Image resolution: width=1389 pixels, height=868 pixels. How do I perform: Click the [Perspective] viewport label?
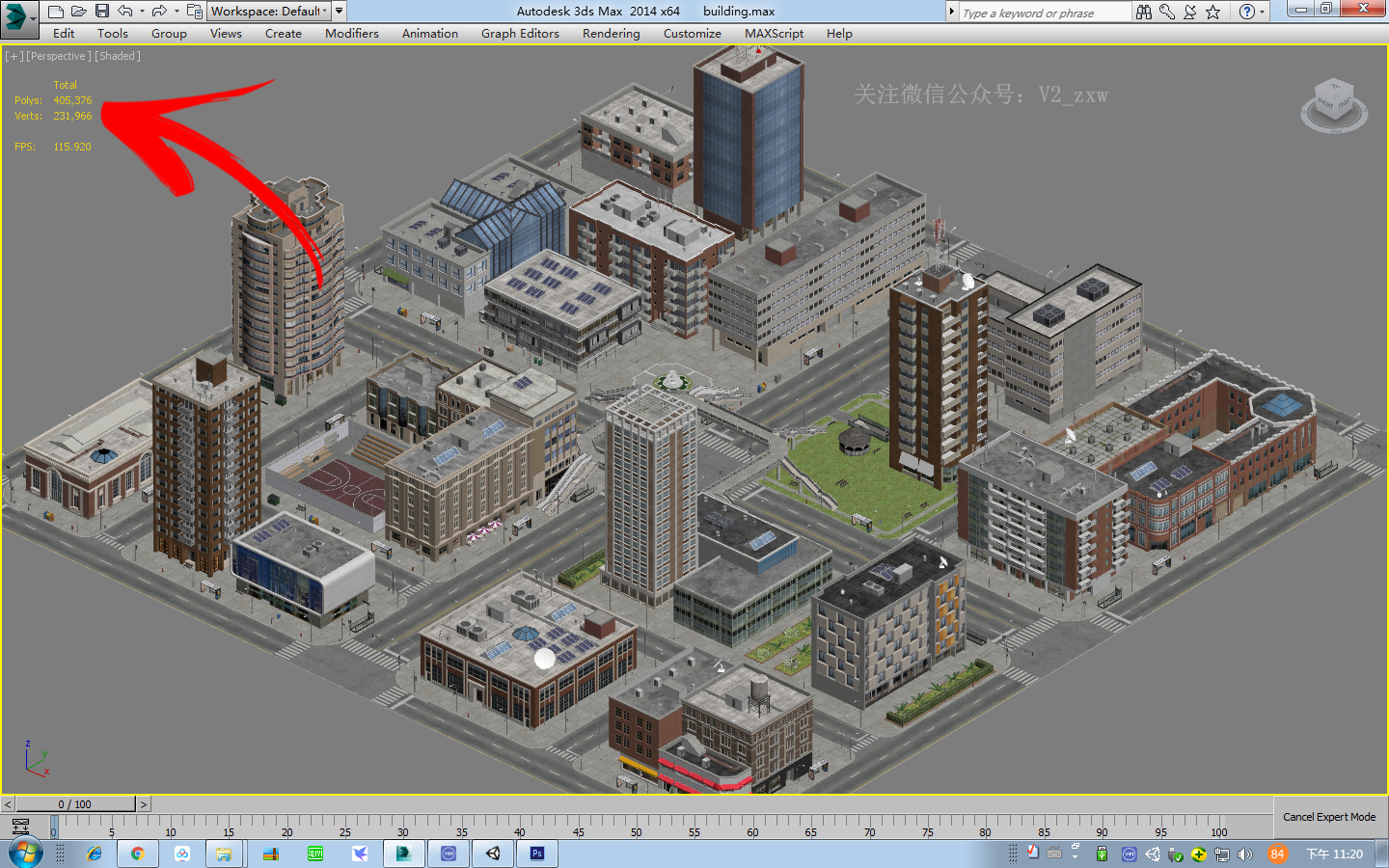click(x=59, y=56)
